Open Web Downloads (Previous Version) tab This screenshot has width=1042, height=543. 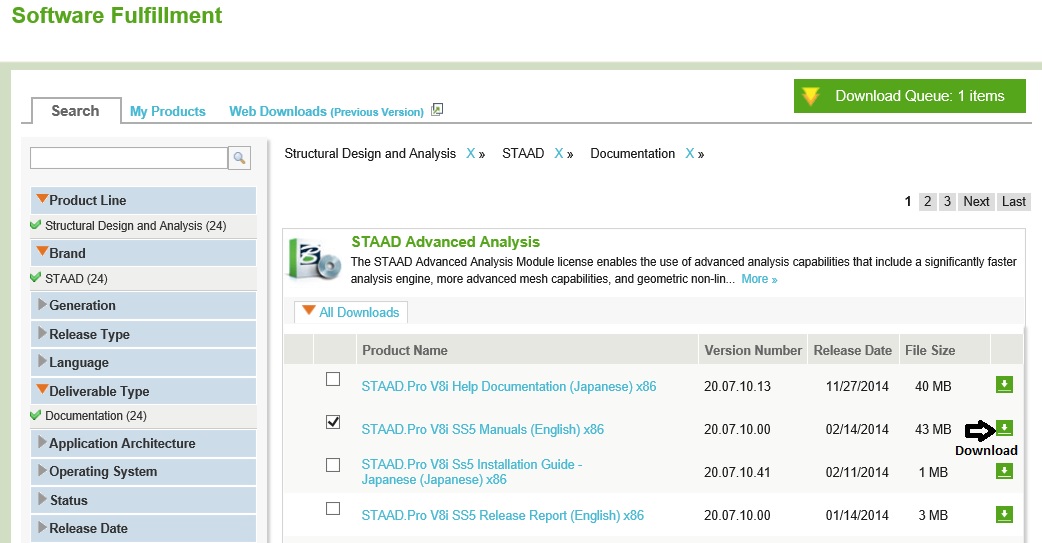326,112
